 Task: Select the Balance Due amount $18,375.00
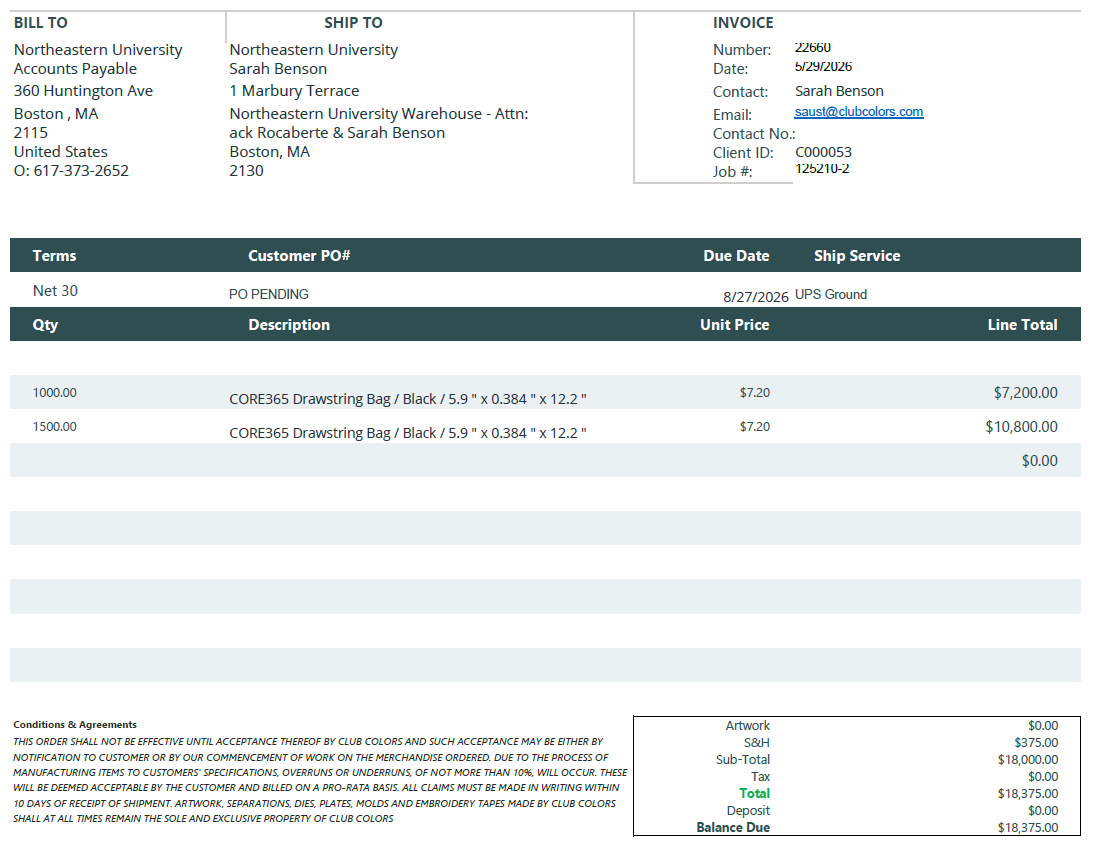[x=1028, y=828]
